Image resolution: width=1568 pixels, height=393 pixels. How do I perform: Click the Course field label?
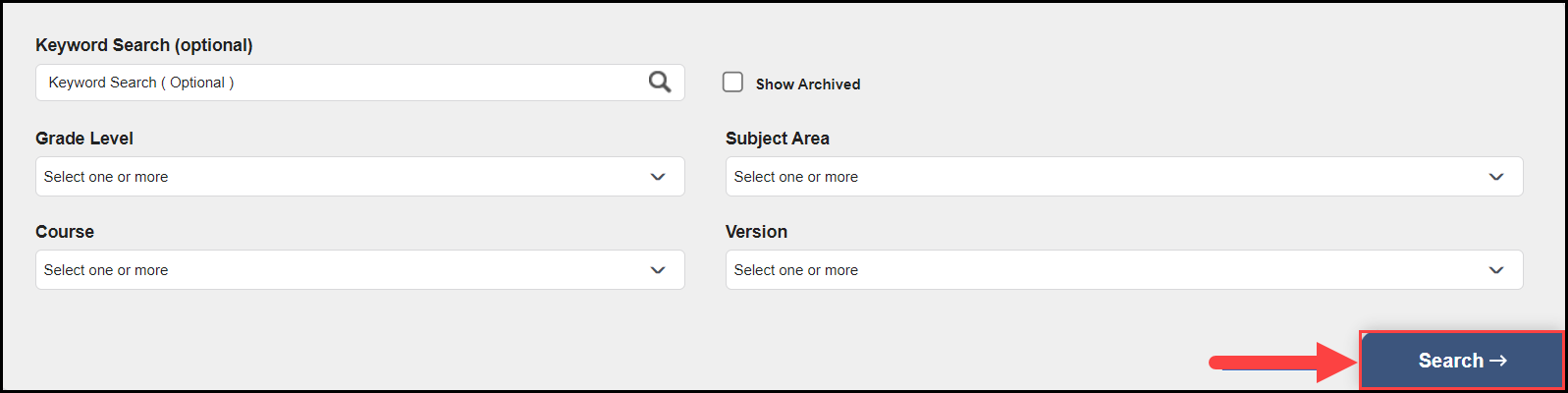65,232
